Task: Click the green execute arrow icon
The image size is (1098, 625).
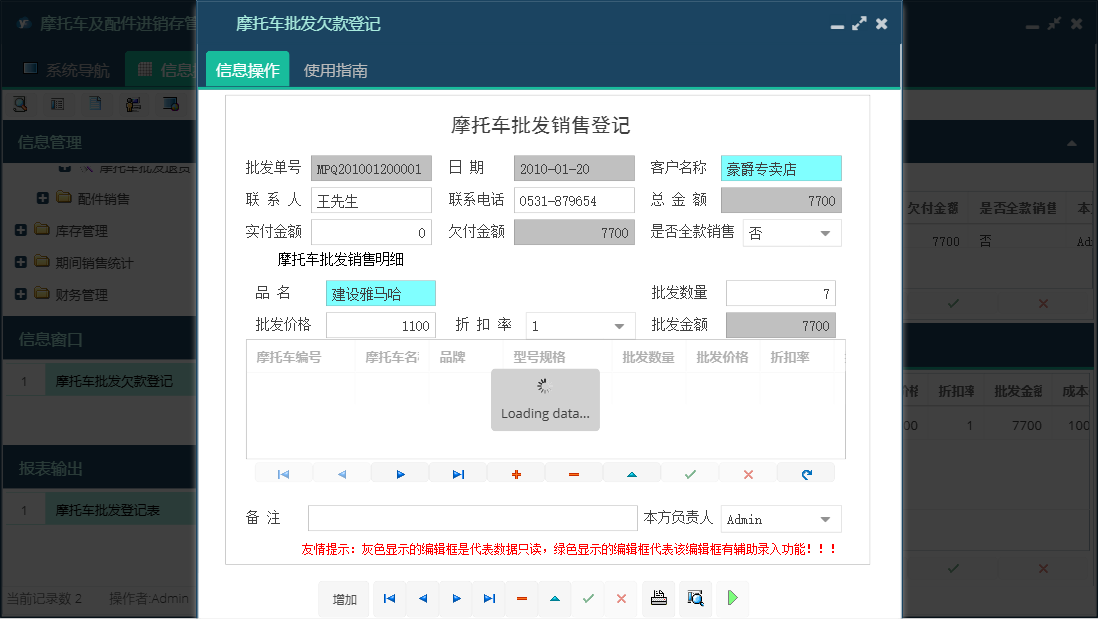Action: point(731,599)
